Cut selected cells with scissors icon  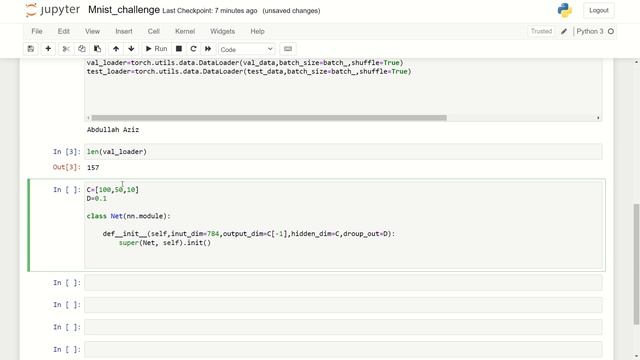point(66,49)
